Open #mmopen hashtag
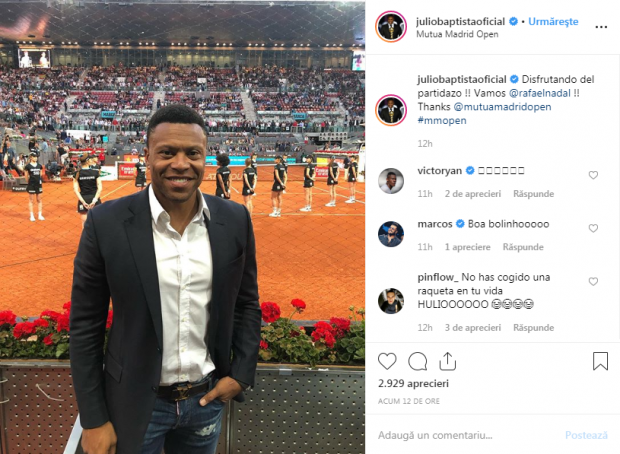Image resolution: width=620 pixels, height=454 pixels. tap(442, 120)
